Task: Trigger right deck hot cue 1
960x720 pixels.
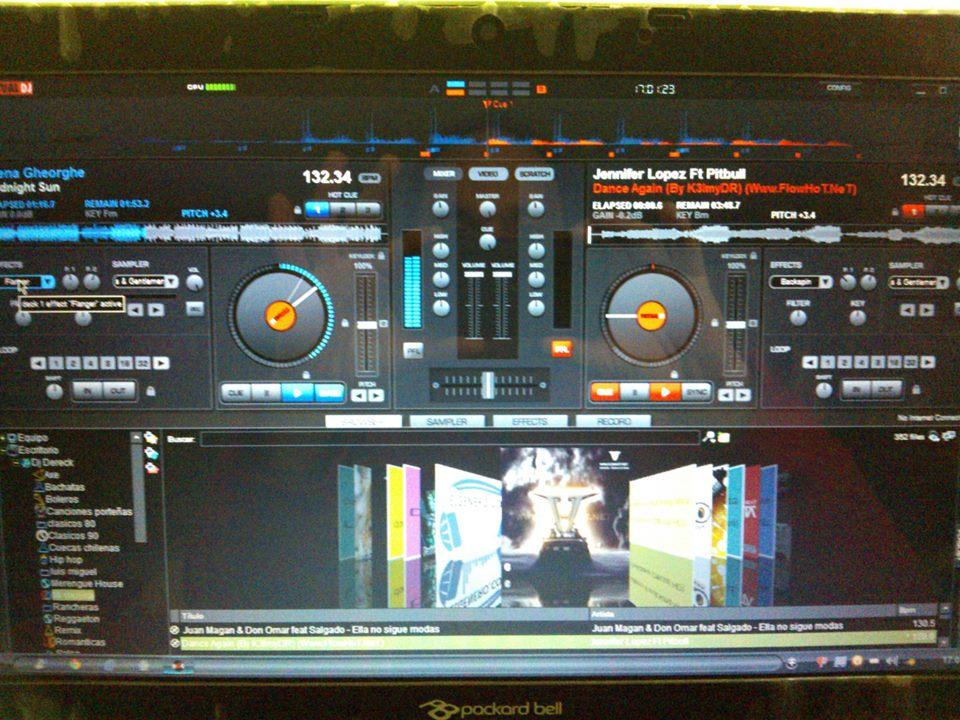Action: pyautogui.click(x=913, y=211)
